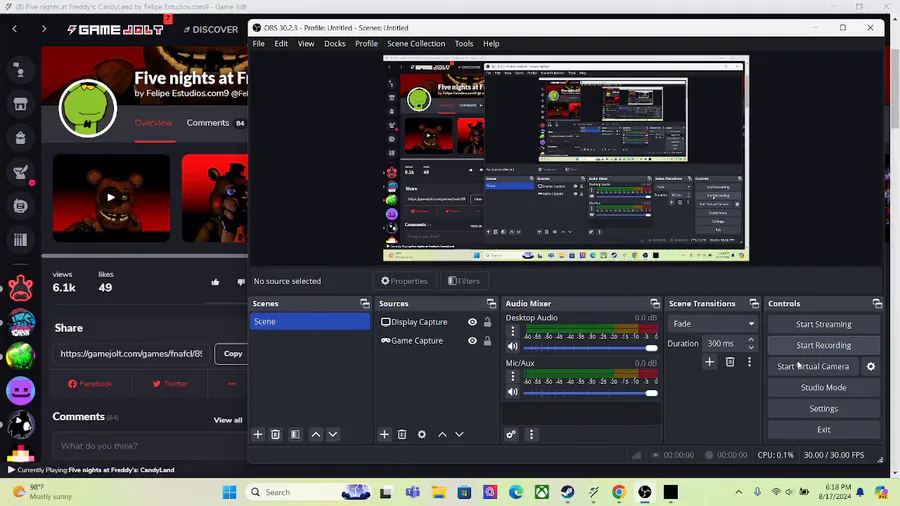Click the Exit button in Controls
The image size is (900, 506).
(824, 430)
